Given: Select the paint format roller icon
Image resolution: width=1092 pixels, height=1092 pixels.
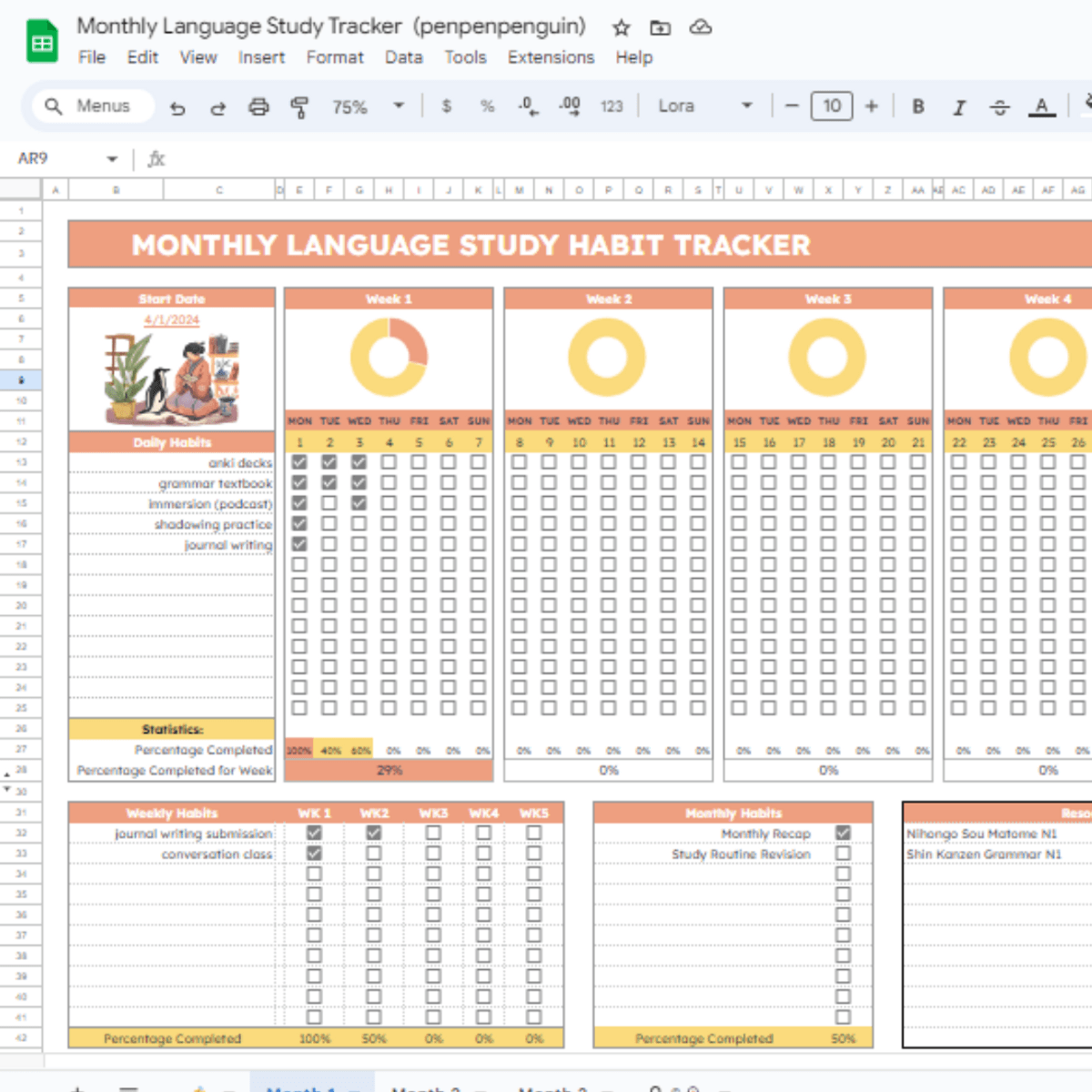Looking at the screenshot, I should point(298,107).
